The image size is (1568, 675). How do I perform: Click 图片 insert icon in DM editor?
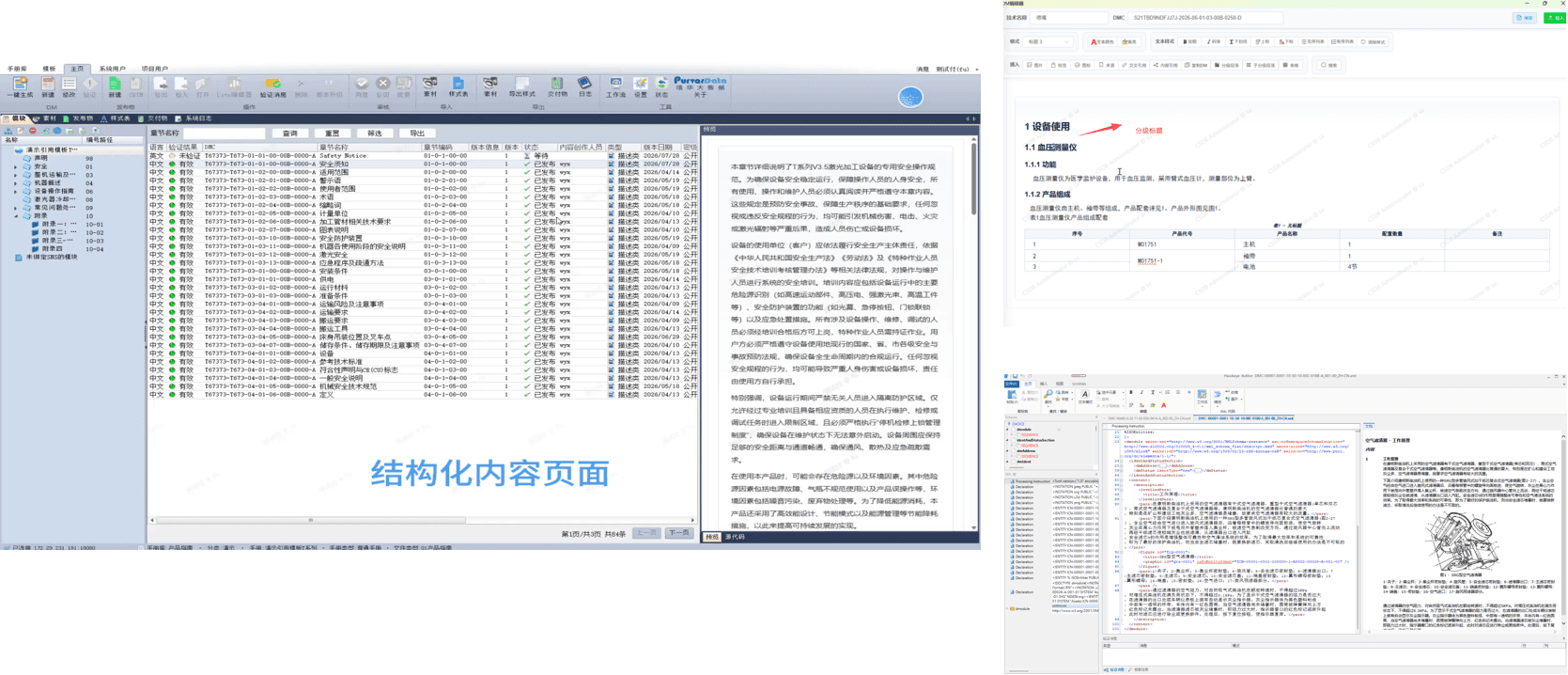pos(1035,65)
